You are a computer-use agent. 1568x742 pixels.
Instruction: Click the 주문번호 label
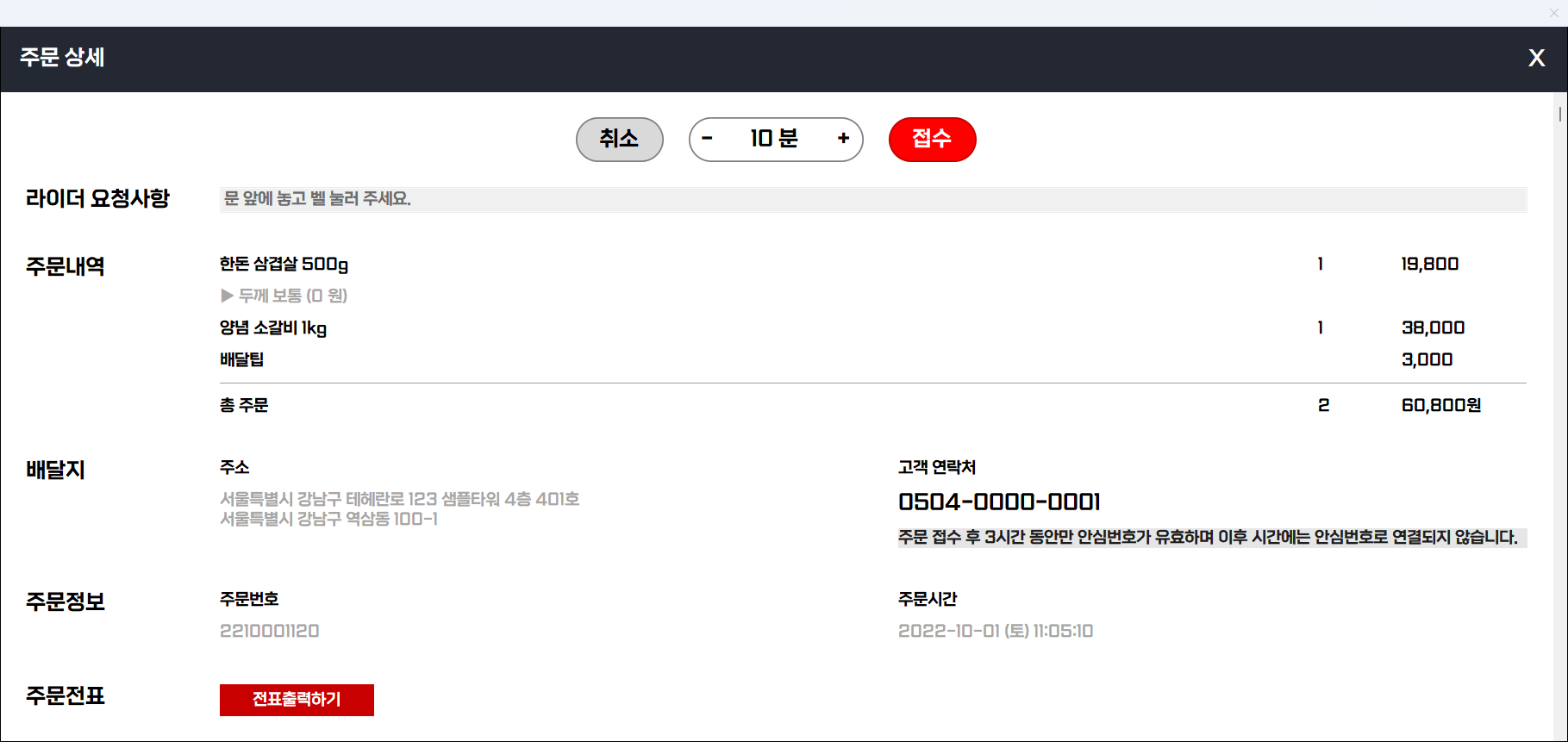pos(249,599)
